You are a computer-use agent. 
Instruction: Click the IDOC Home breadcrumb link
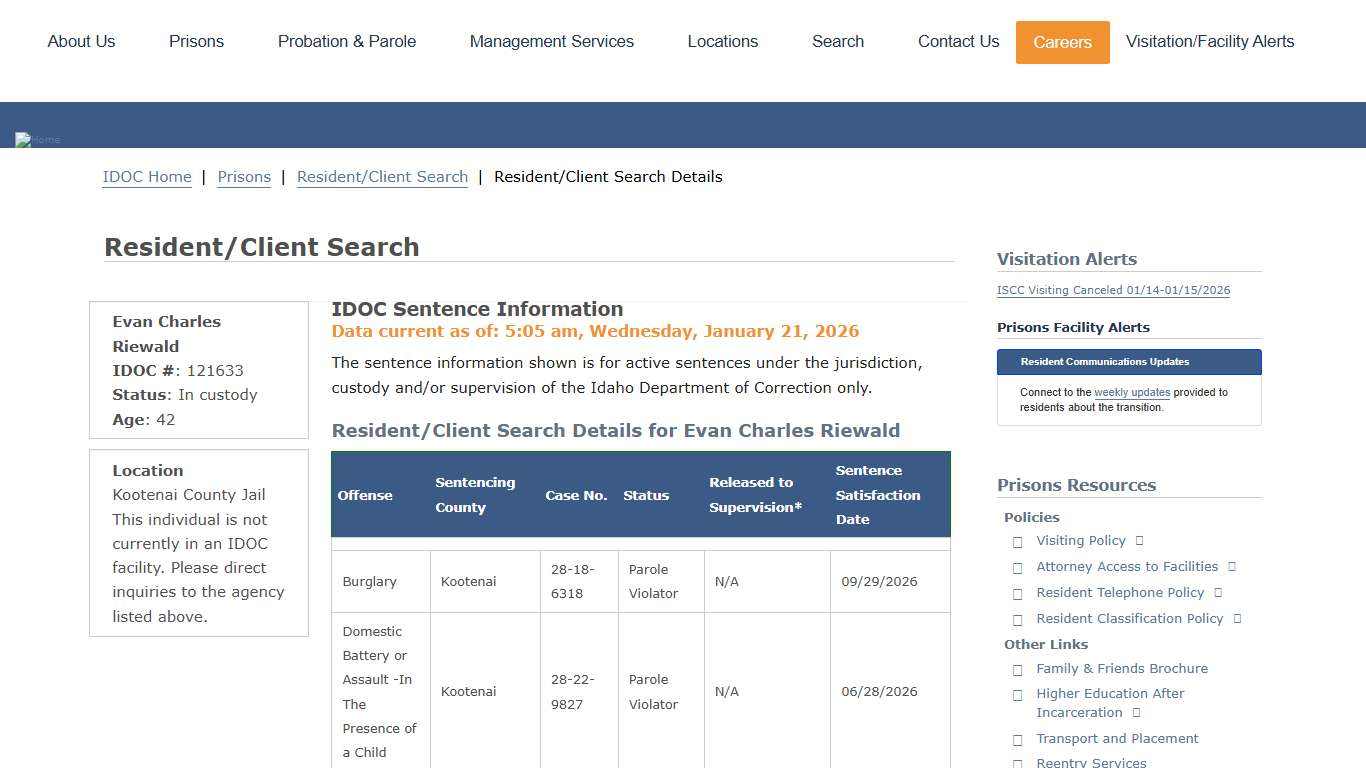147,176
